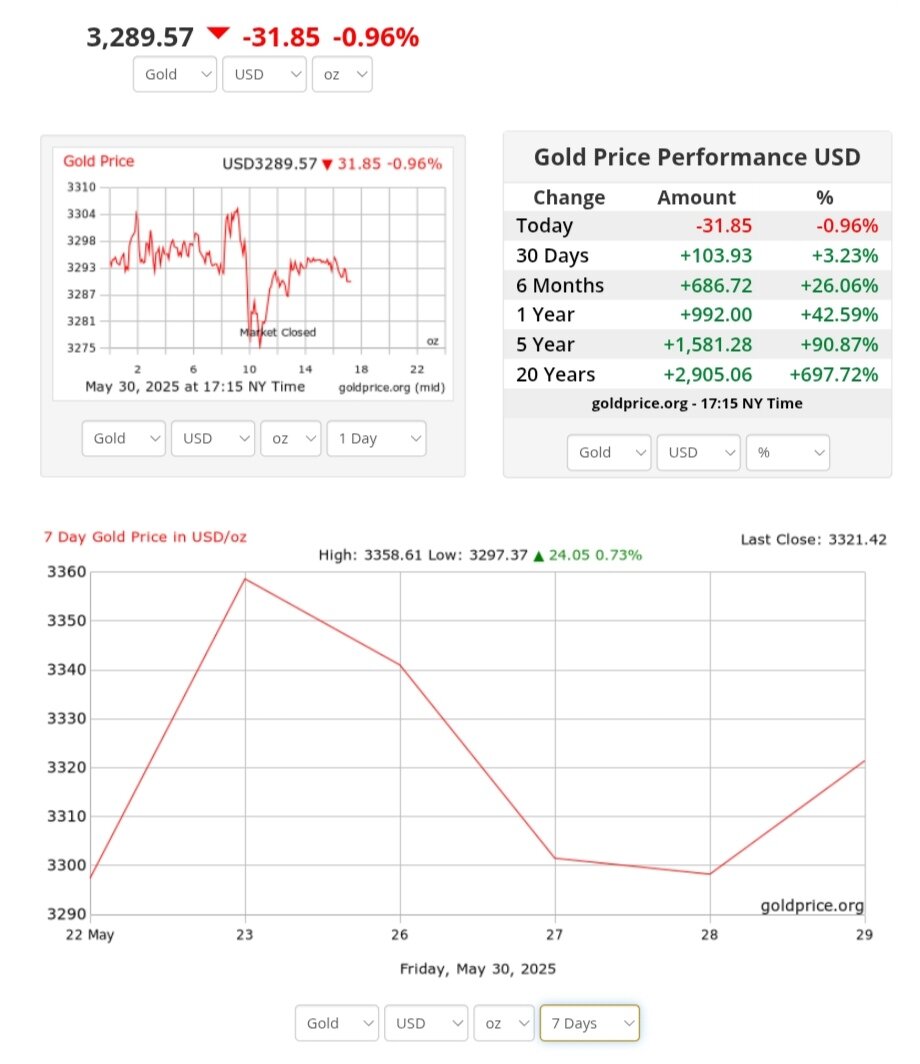This screenshot has height=1064, width=920.
Task: Open USD currency dropdown under headline price
Action: 264,75
